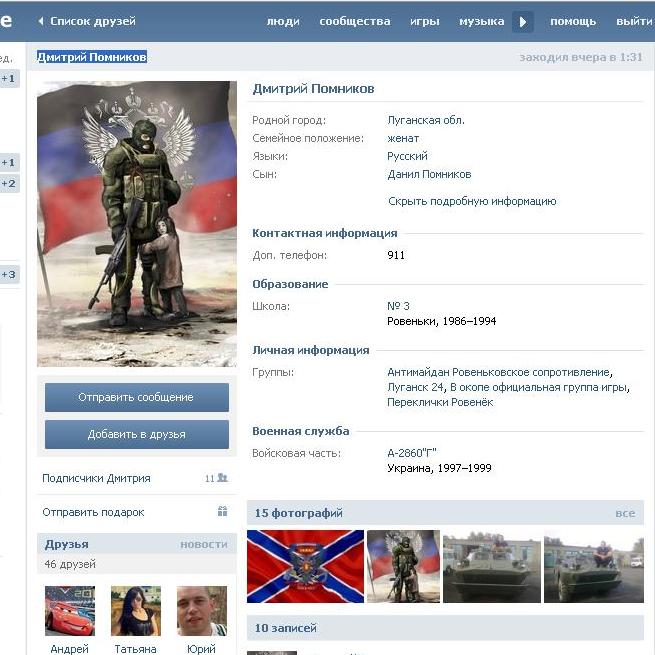Click last seen text заходил вчера в 1:31
The image size is (655, 655).
tap(581, 57)
